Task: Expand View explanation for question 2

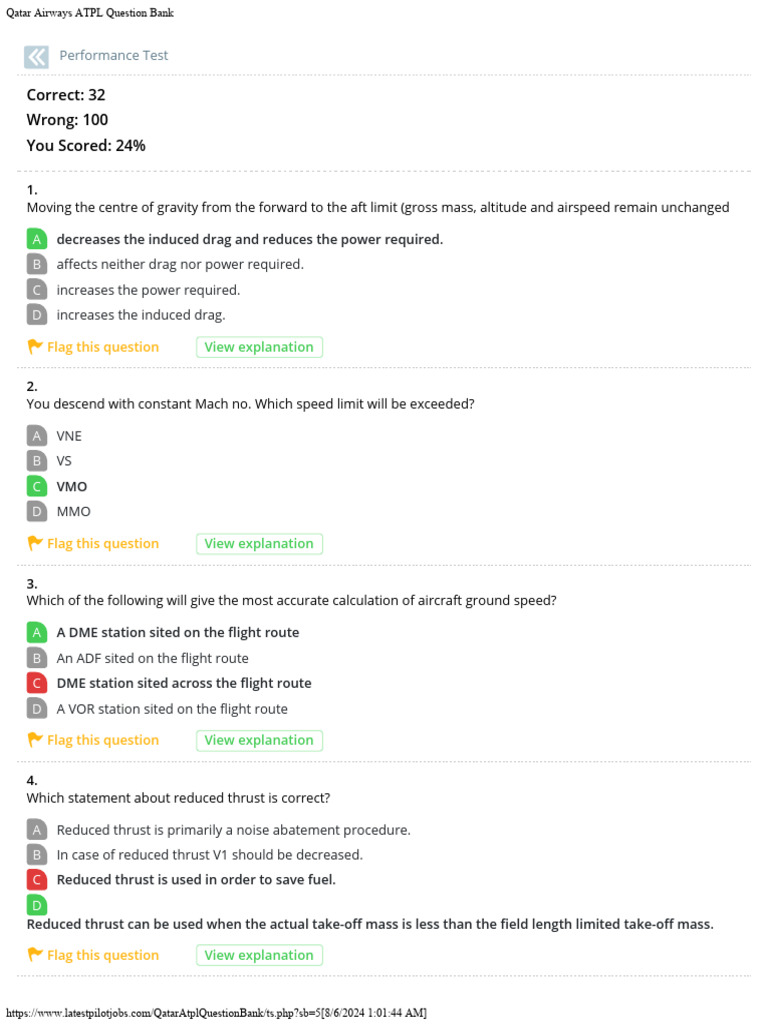Action: 259,544
